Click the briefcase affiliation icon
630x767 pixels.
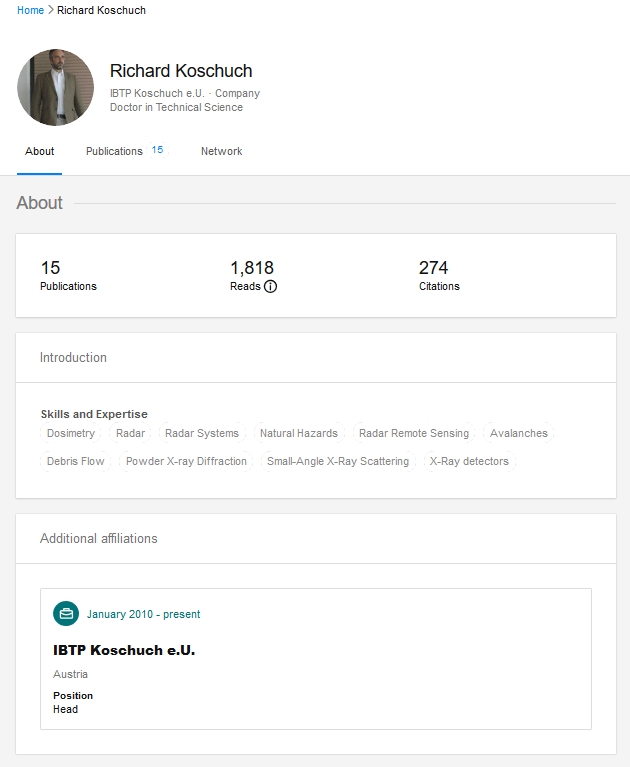point(66,614)
